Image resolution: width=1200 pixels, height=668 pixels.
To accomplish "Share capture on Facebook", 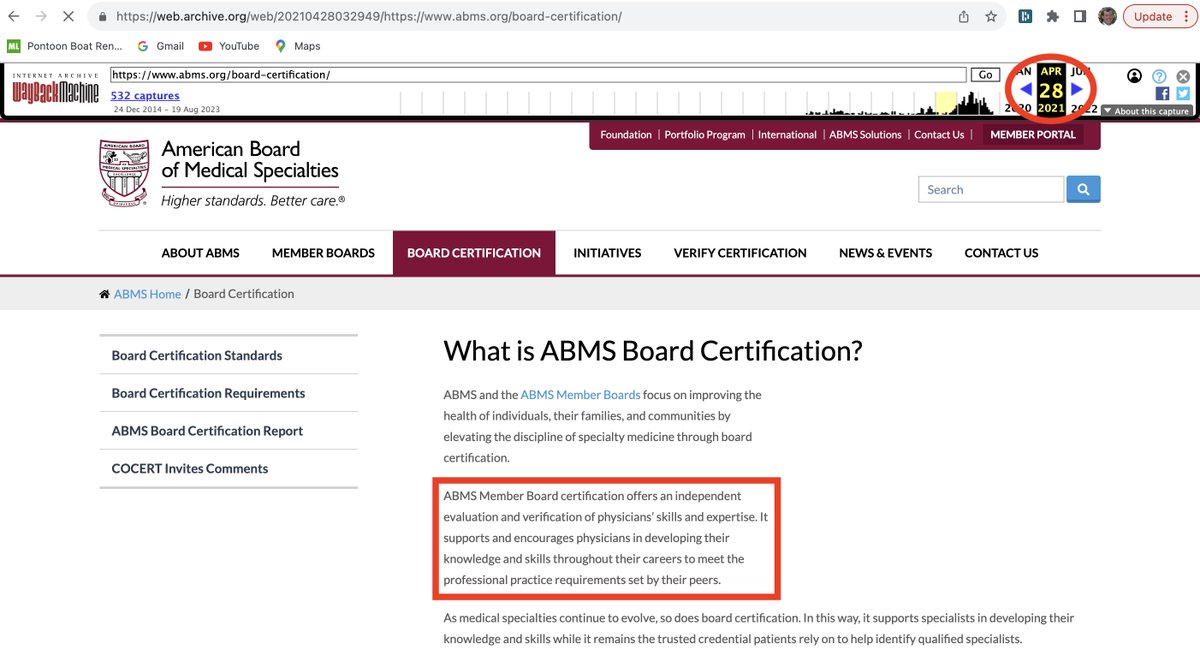I will tap(1162, 94).
